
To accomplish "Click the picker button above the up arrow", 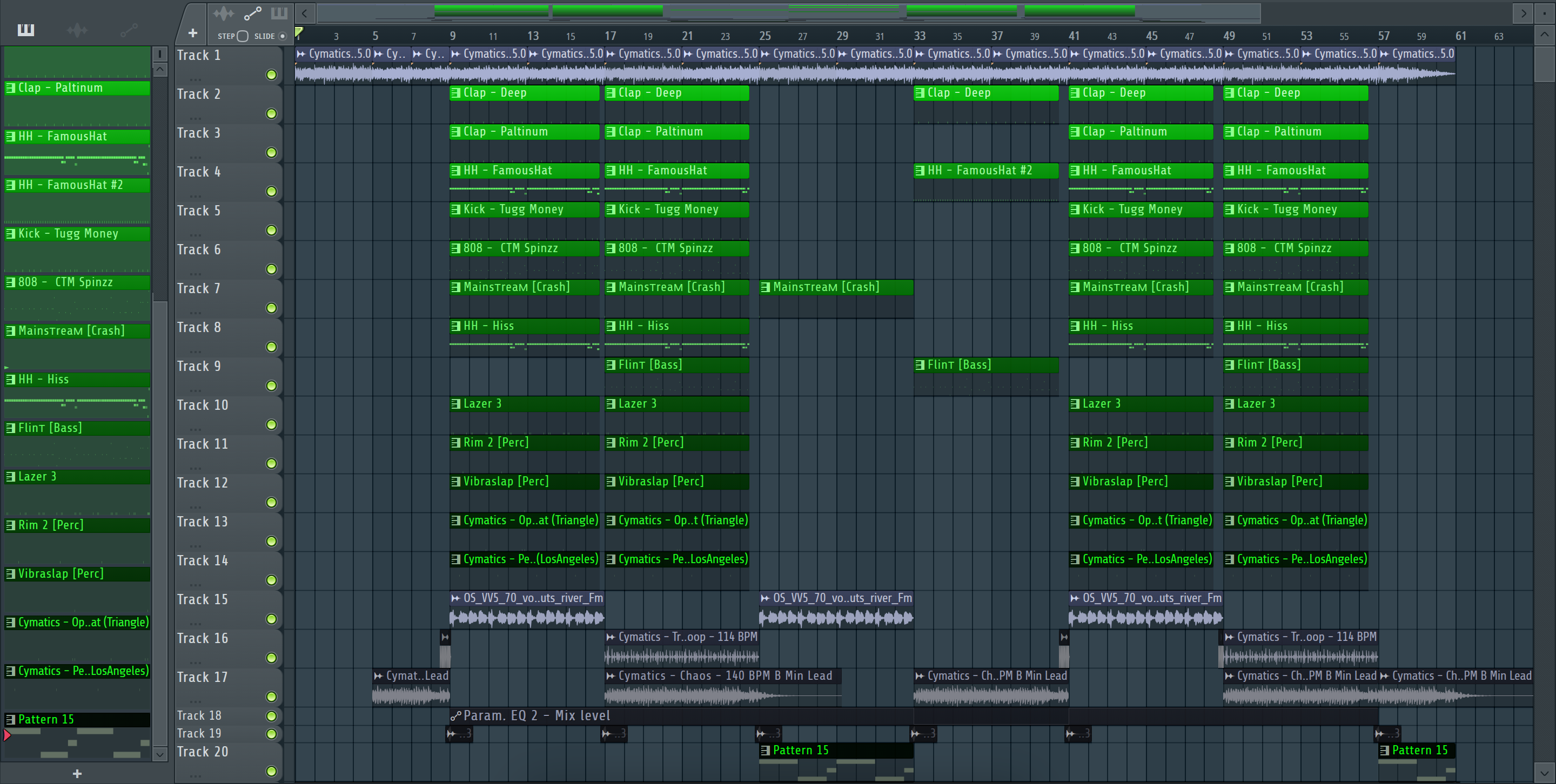I will [x=159, y=55].
